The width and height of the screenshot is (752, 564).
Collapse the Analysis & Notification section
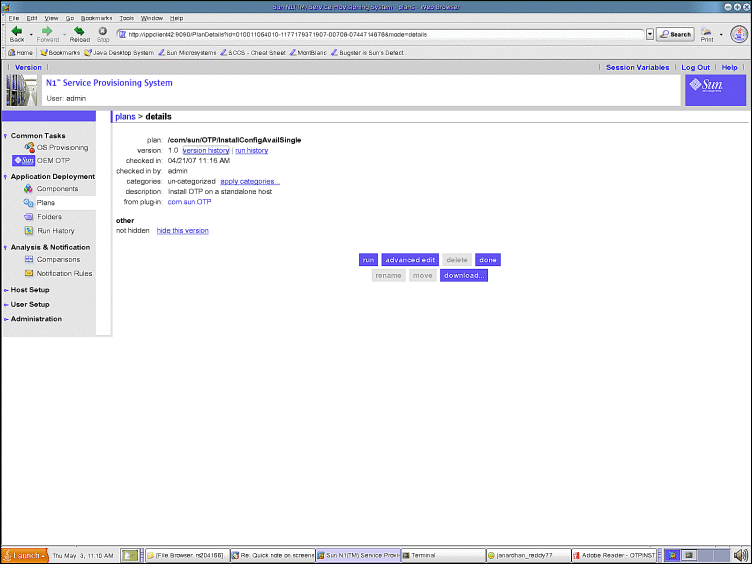pos(5,247)
